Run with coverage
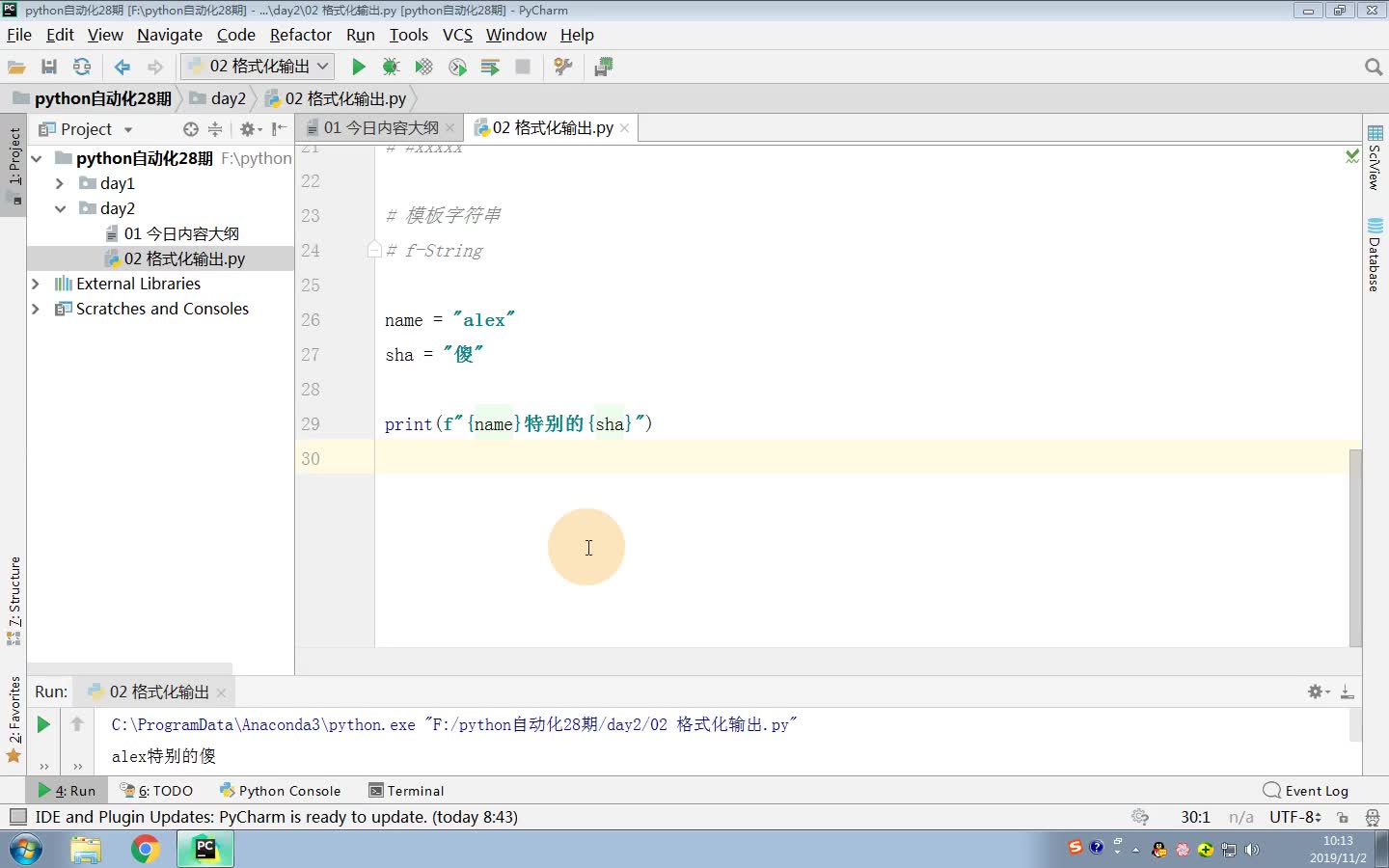Image resolution: width=1389 pixels, height=868 pixels. click(423, 67)
